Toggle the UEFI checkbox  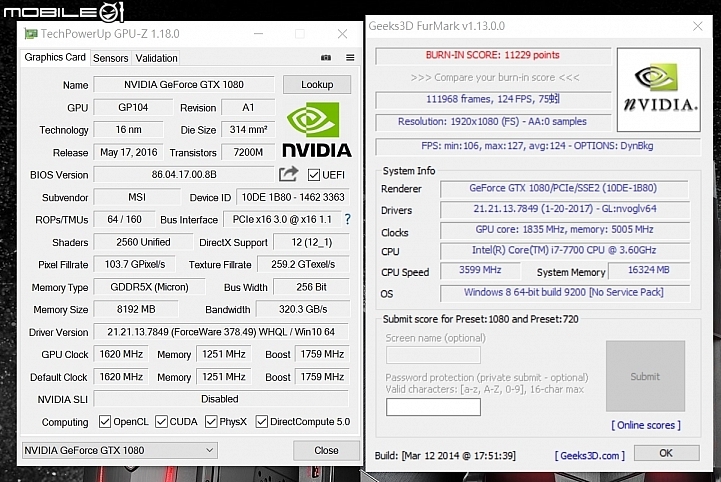314,175
